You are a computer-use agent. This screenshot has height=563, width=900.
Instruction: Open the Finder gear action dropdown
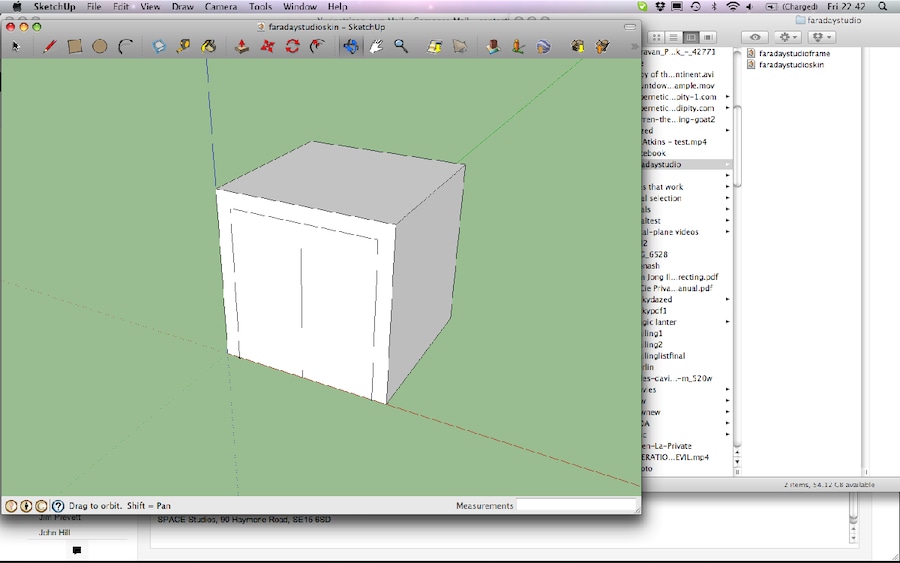pyautogui.click(x=788, y=37)
